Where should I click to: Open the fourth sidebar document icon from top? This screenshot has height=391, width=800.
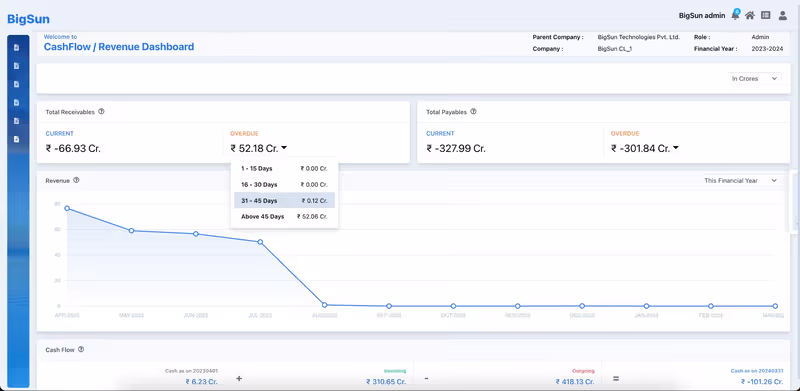(x=16, y=103)
